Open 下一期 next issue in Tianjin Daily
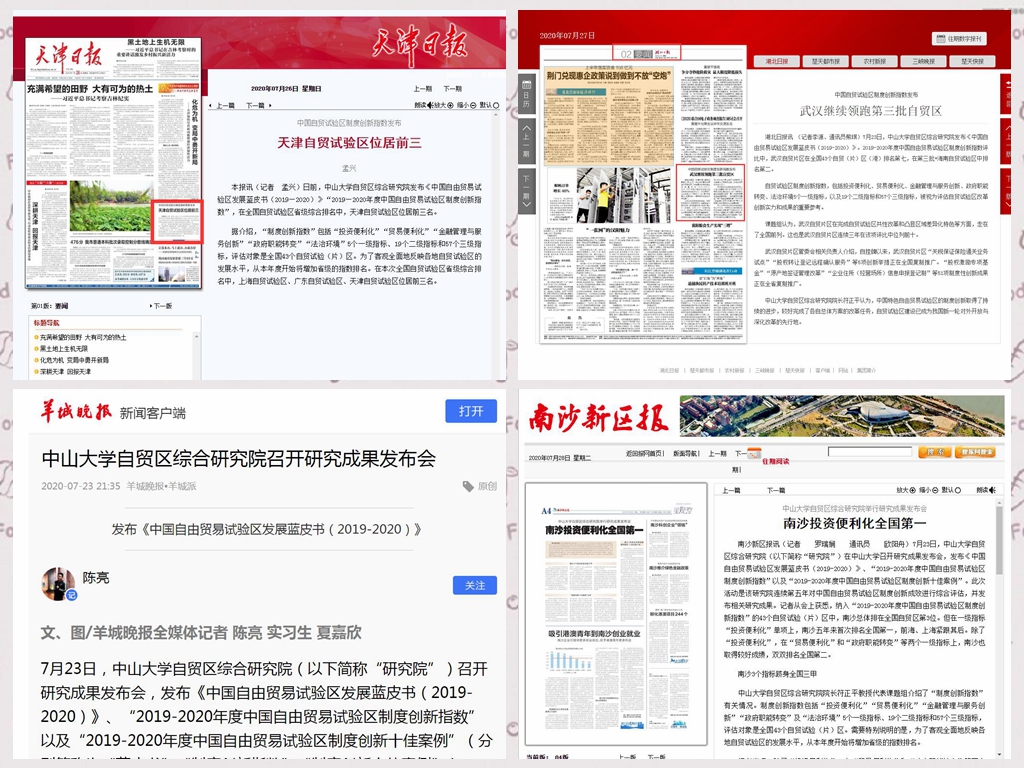The height and width of the screenshot is (768, 1024). [x=453, y=89]
